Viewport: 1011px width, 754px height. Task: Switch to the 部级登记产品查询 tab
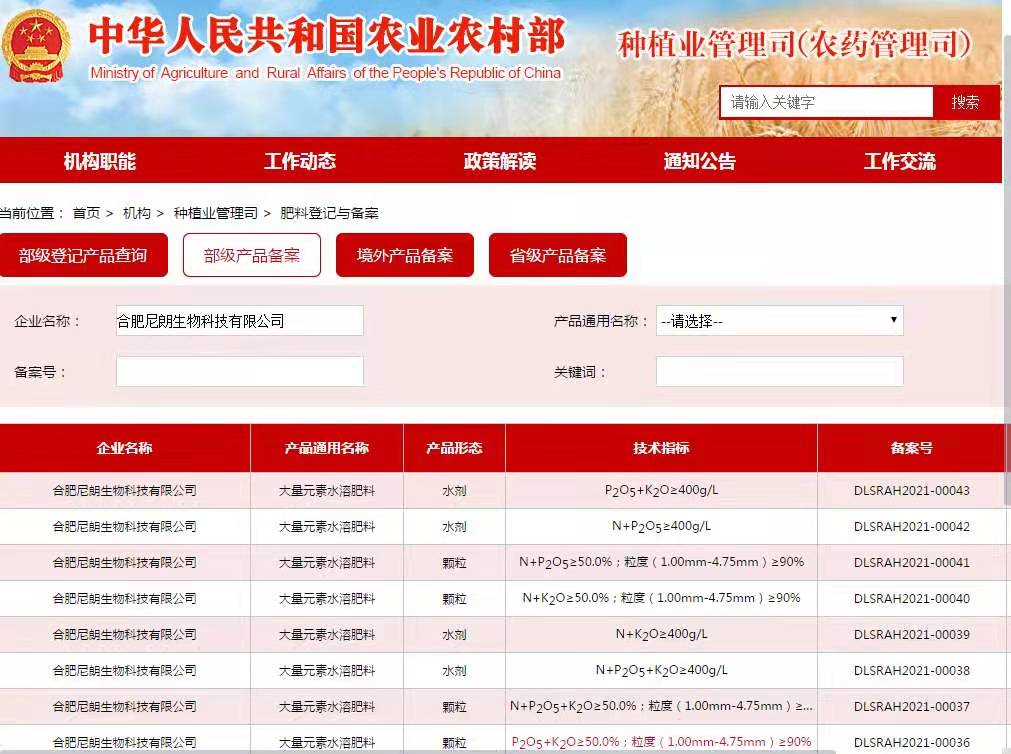click(x=83, y=255)
